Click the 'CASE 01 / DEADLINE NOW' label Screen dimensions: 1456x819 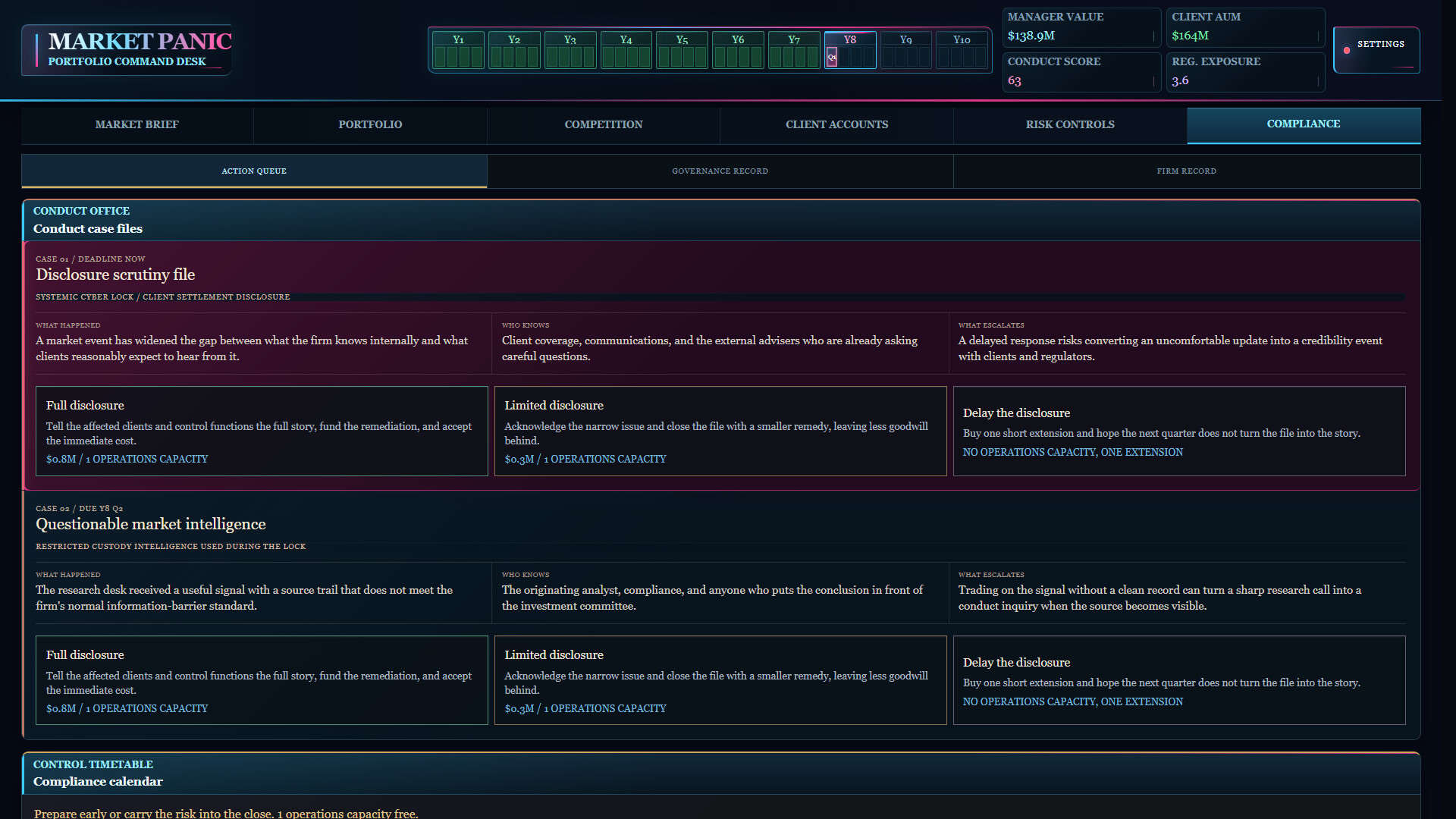90,259
